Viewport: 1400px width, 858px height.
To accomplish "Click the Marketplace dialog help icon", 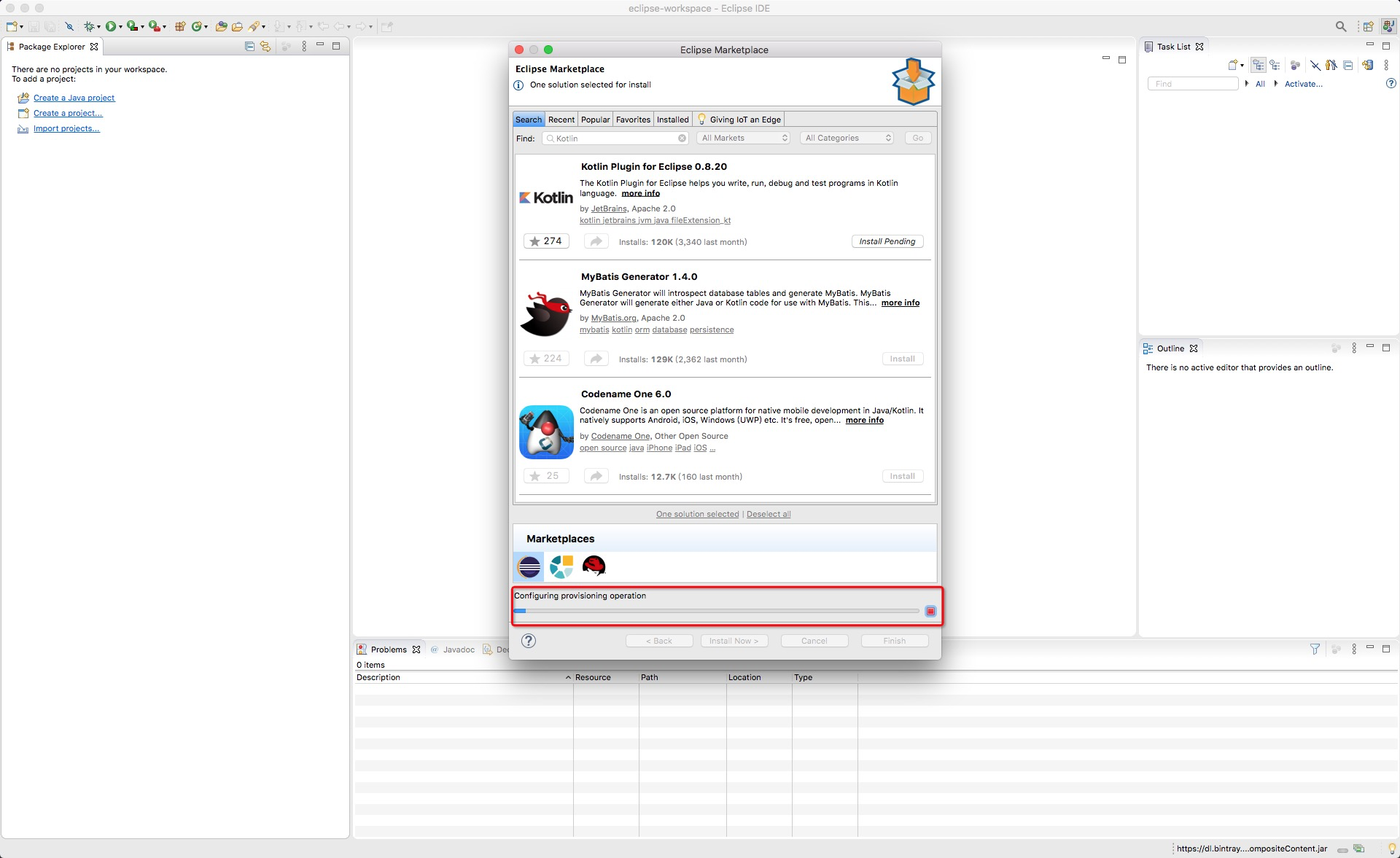I will point(529,641).
